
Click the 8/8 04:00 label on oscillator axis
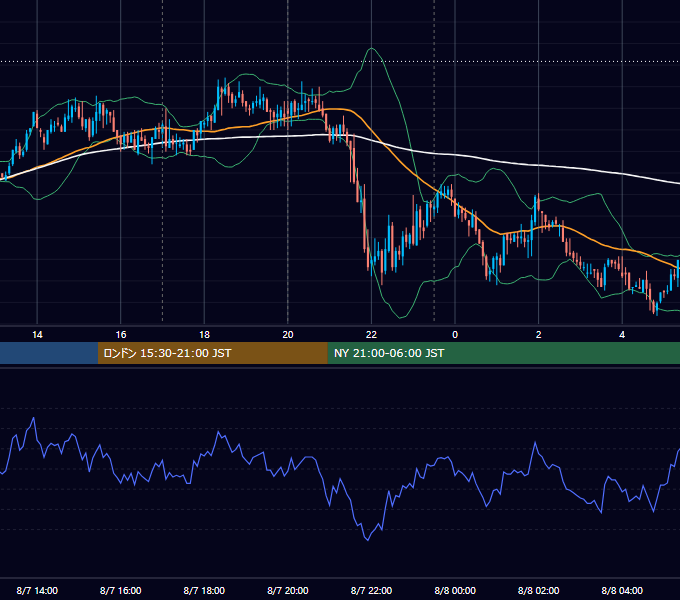(622, 590)
